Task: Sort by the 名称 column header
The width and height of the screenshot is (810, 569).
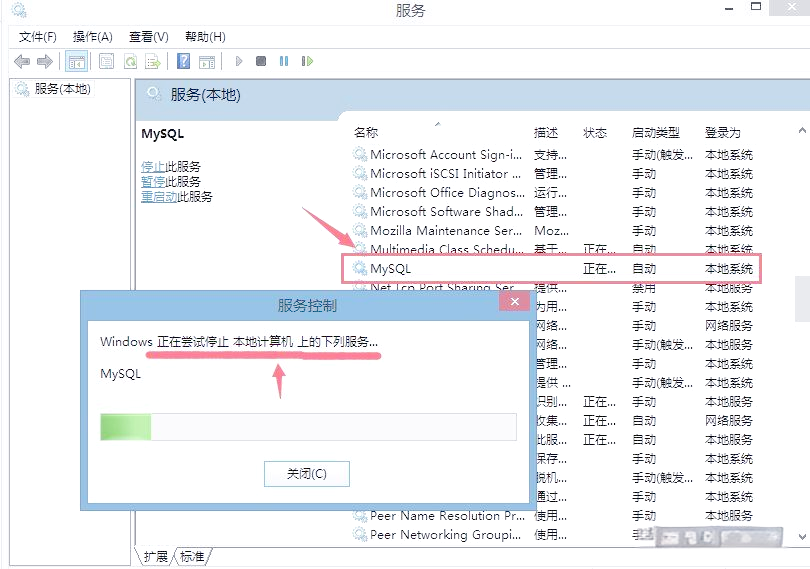Action: click(x=366, y=132)
